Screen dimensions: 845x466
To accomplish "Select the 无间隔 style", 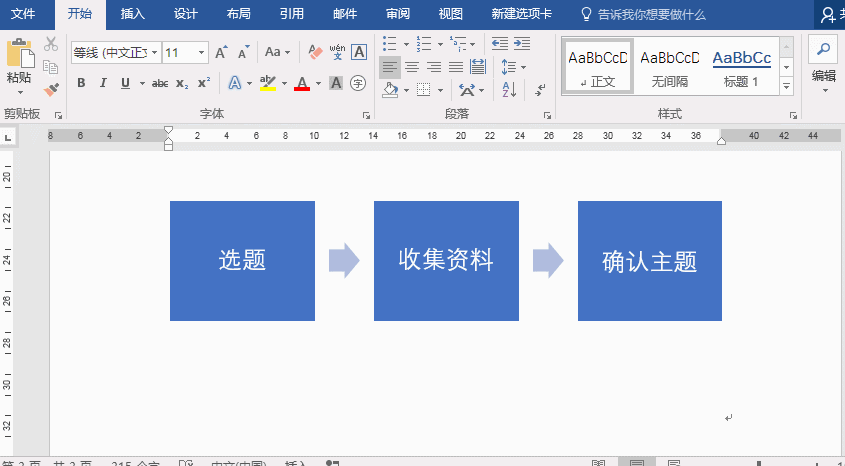I will point(669,65).
